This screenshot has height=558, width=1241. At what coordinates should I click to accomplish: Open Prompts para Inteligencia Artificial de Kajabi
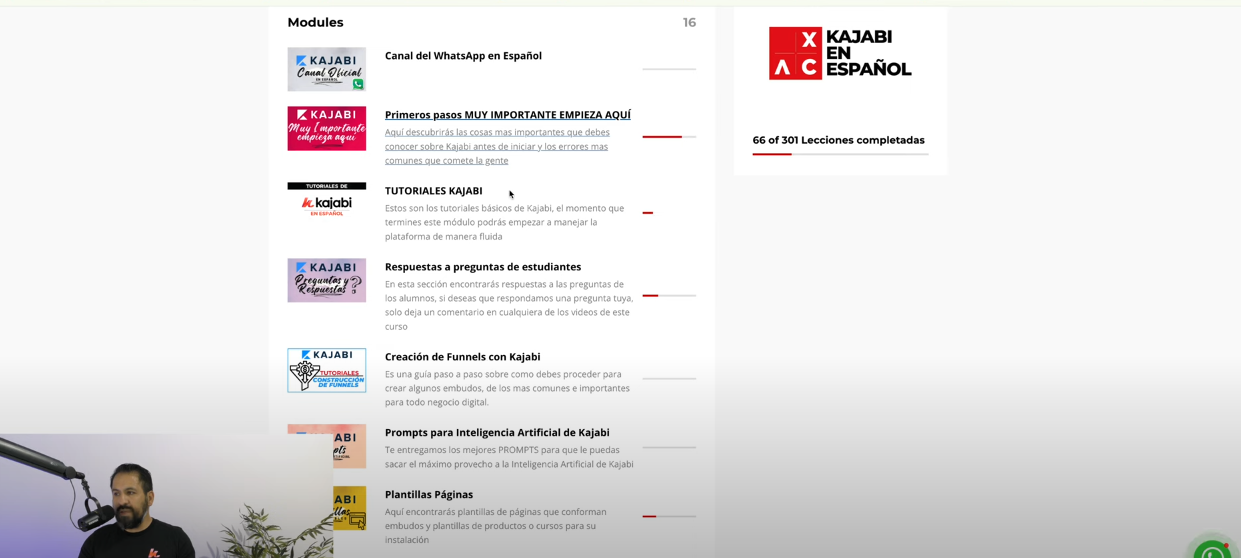click(x=497, y=433)
